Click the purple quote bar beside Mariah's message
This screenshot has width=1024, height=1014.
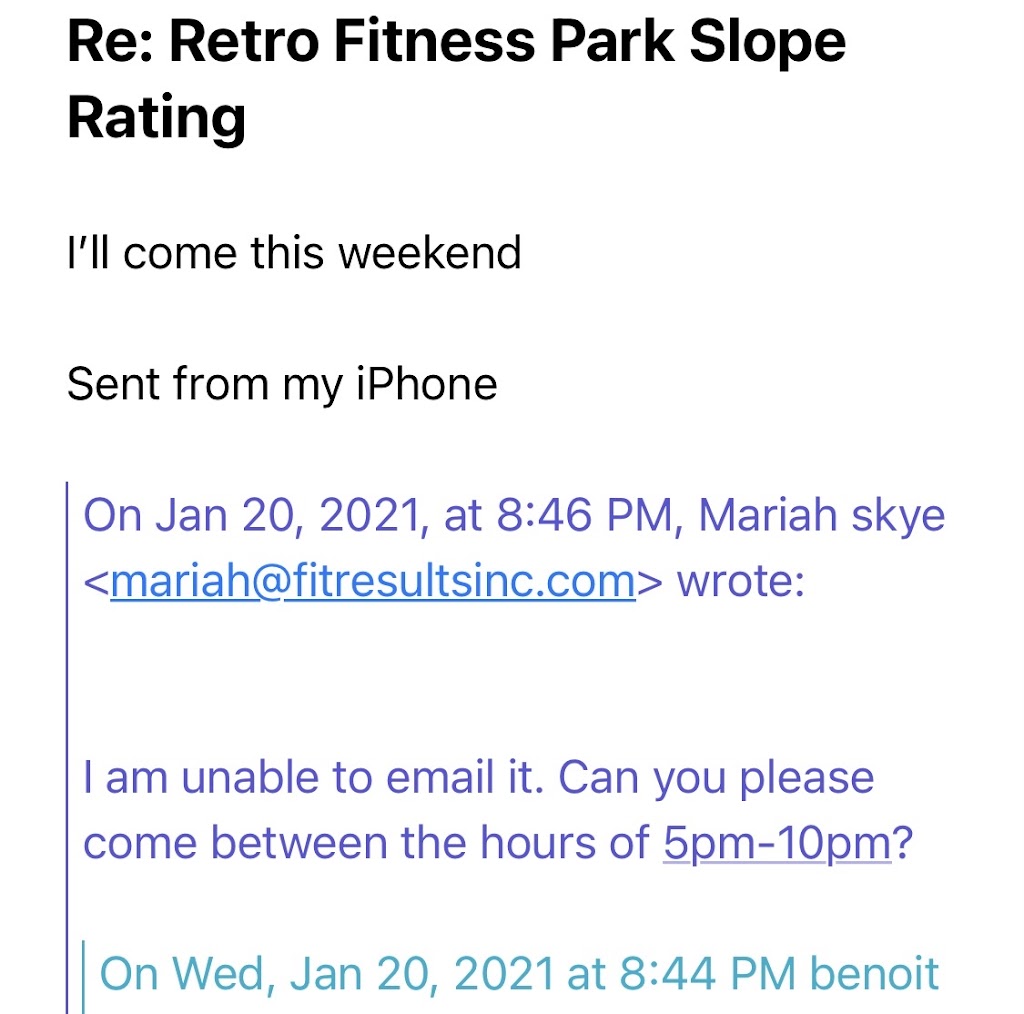tap(68, 700)
